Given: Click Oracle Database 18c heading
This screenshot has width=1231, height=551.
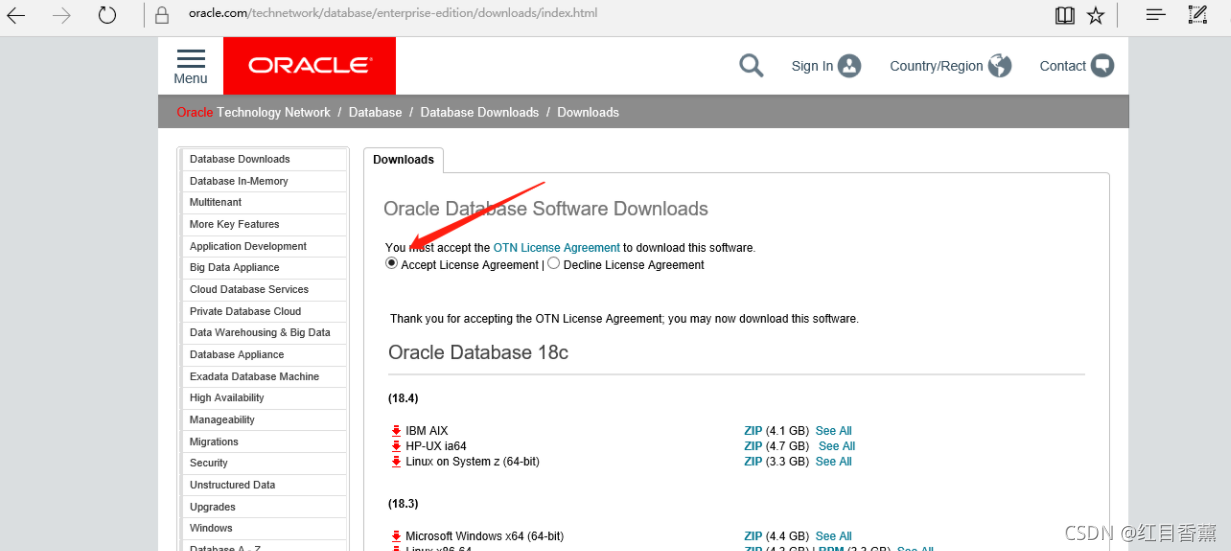Looking at the screenshot, I should [x=478, y=353].
